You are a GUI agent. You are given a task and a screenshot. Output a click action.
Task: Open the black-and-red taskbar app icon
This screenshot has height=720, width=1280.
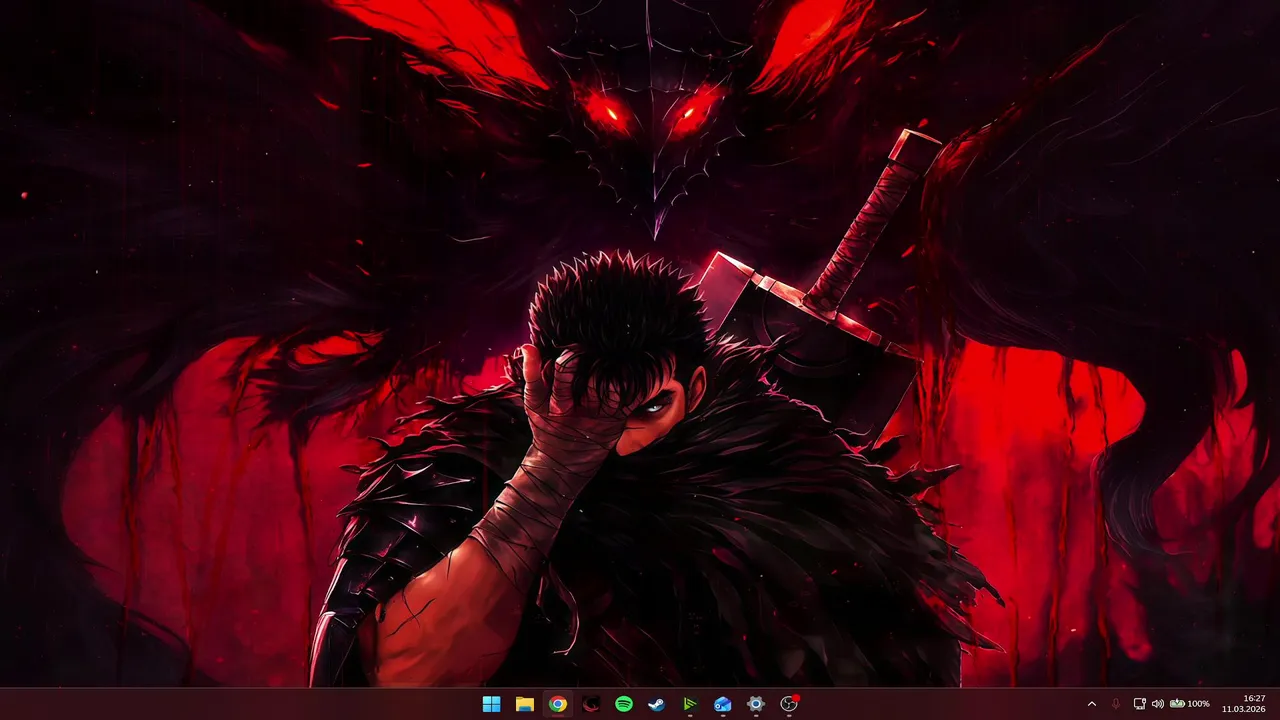[x=590, y=704]
